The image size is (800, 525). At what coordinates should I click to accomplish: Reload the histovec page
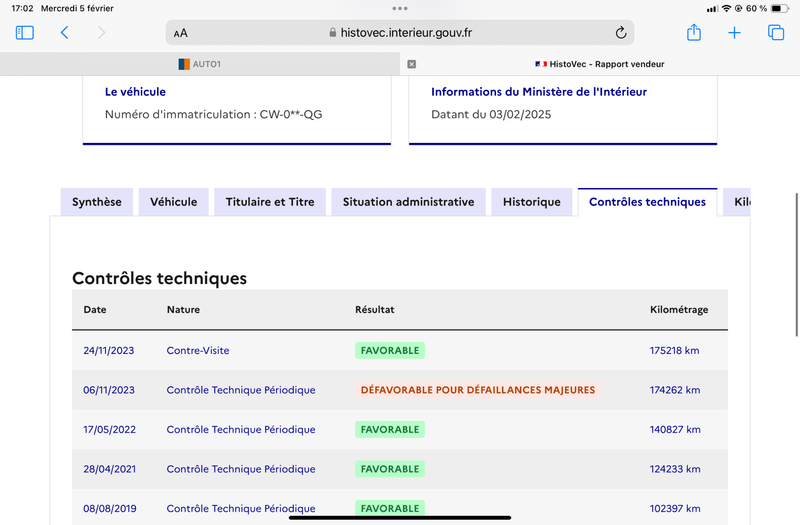click(x=620, y=33)
